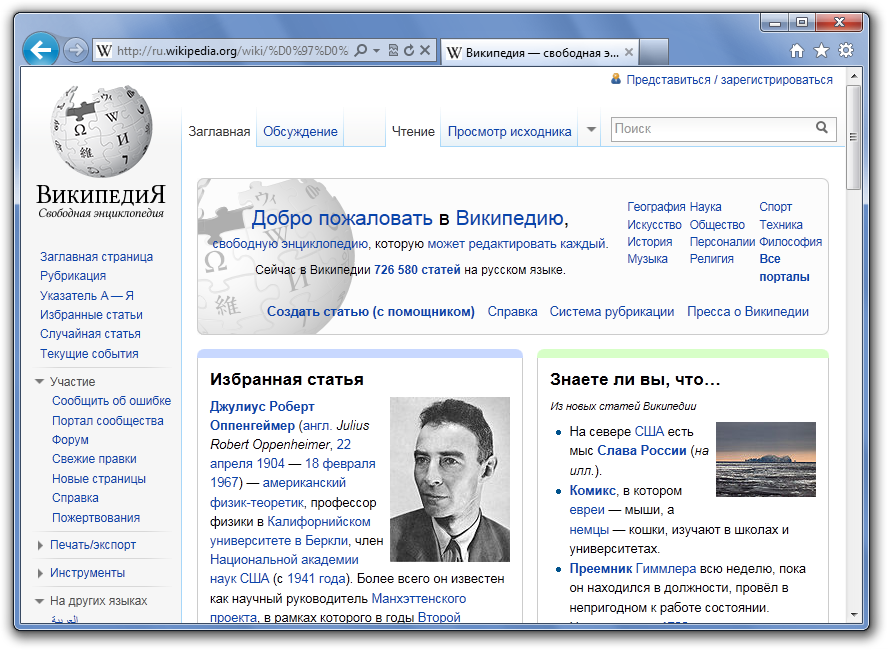
Task: Select the Чтение tab
Action: [413, 131]
